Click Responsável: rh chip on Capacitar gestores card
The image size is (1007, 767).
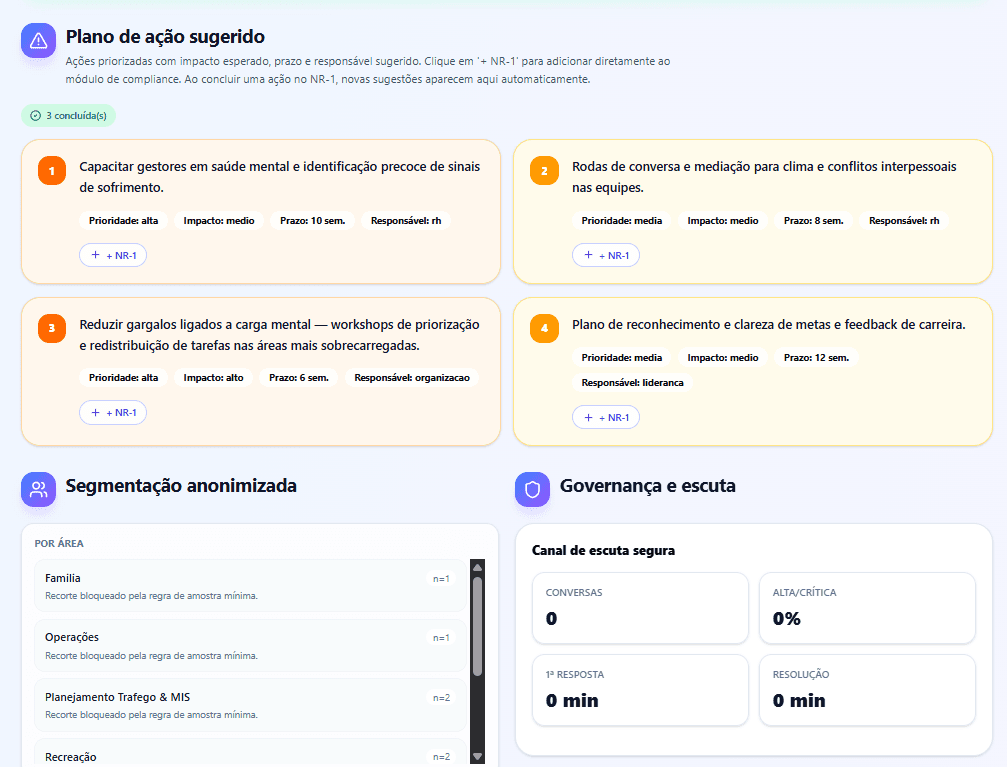[406, 220]
